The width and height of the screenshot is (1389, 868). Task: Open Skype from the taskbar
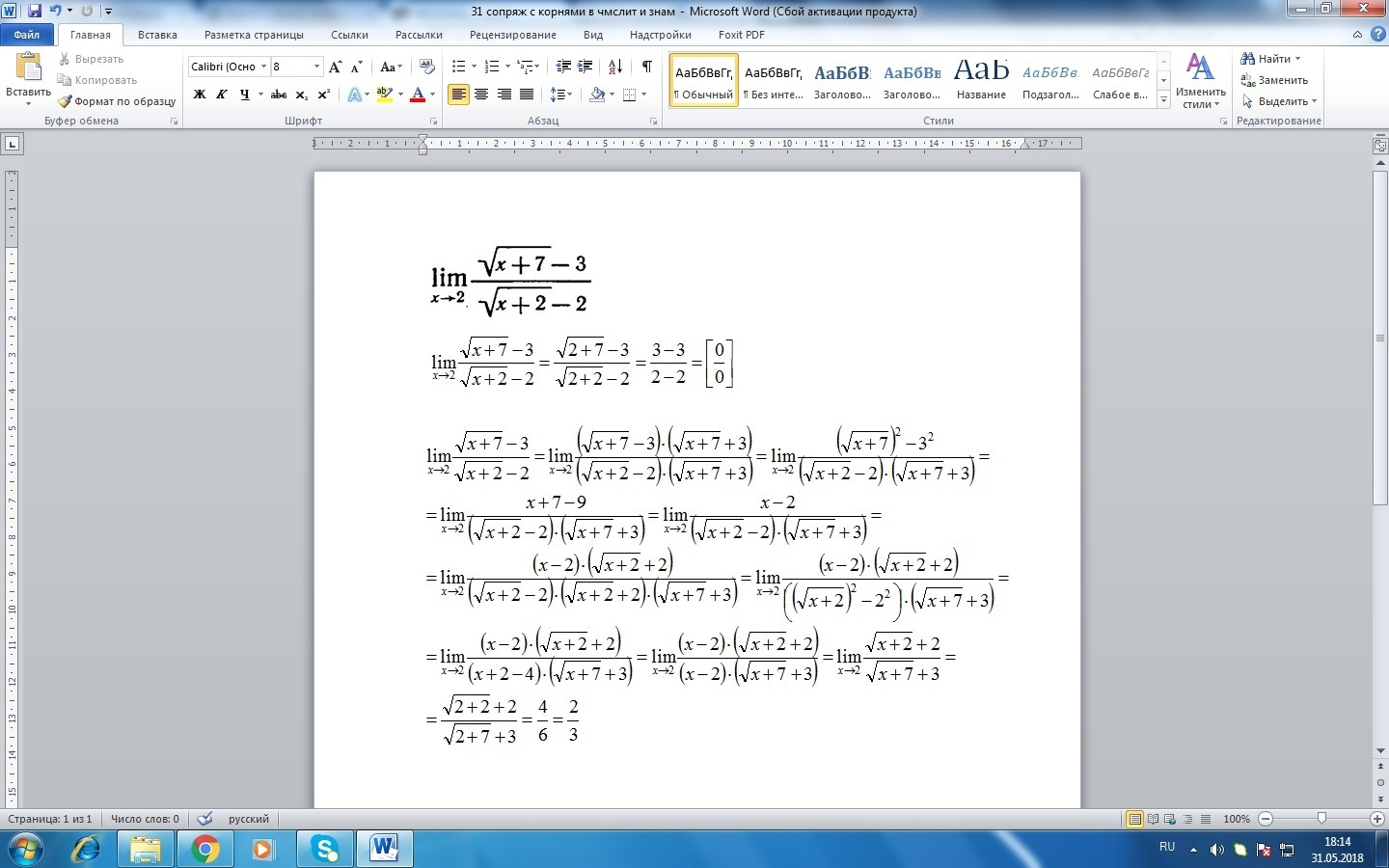point(325,850)
